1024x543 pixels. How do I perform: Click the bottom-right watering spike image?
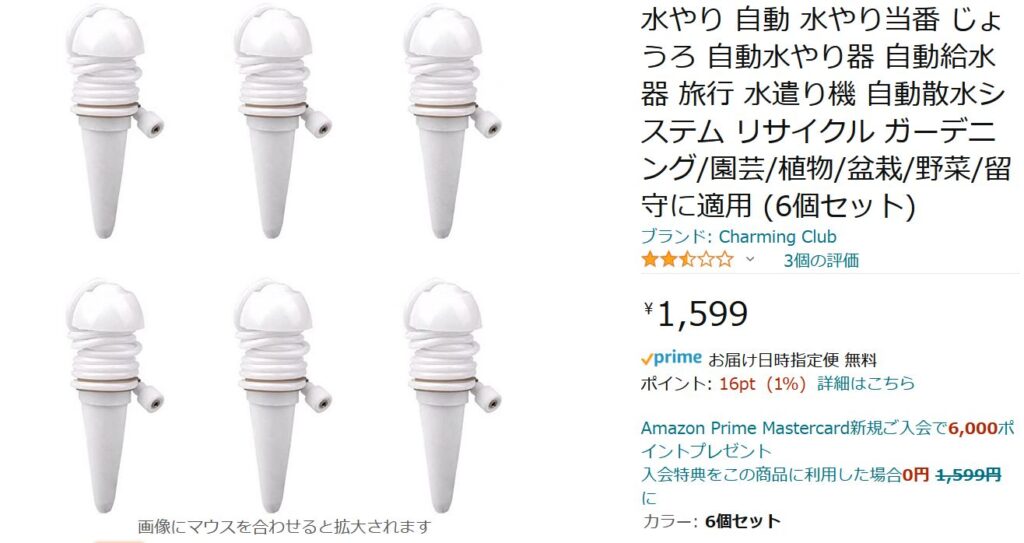coord(453,396)
